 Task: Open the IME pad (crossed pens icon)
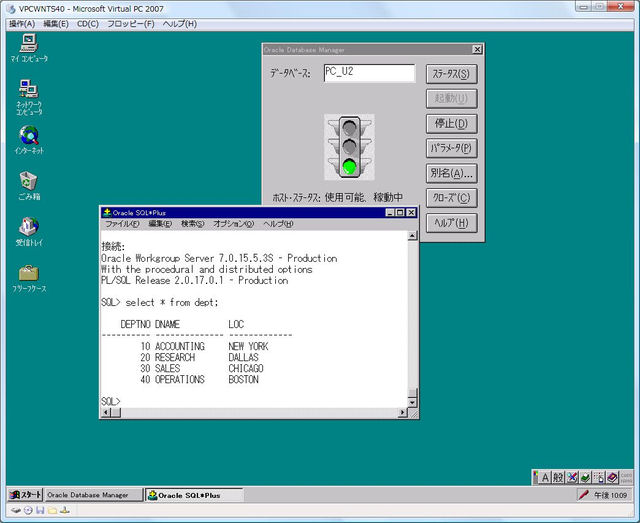pos(572,477)
